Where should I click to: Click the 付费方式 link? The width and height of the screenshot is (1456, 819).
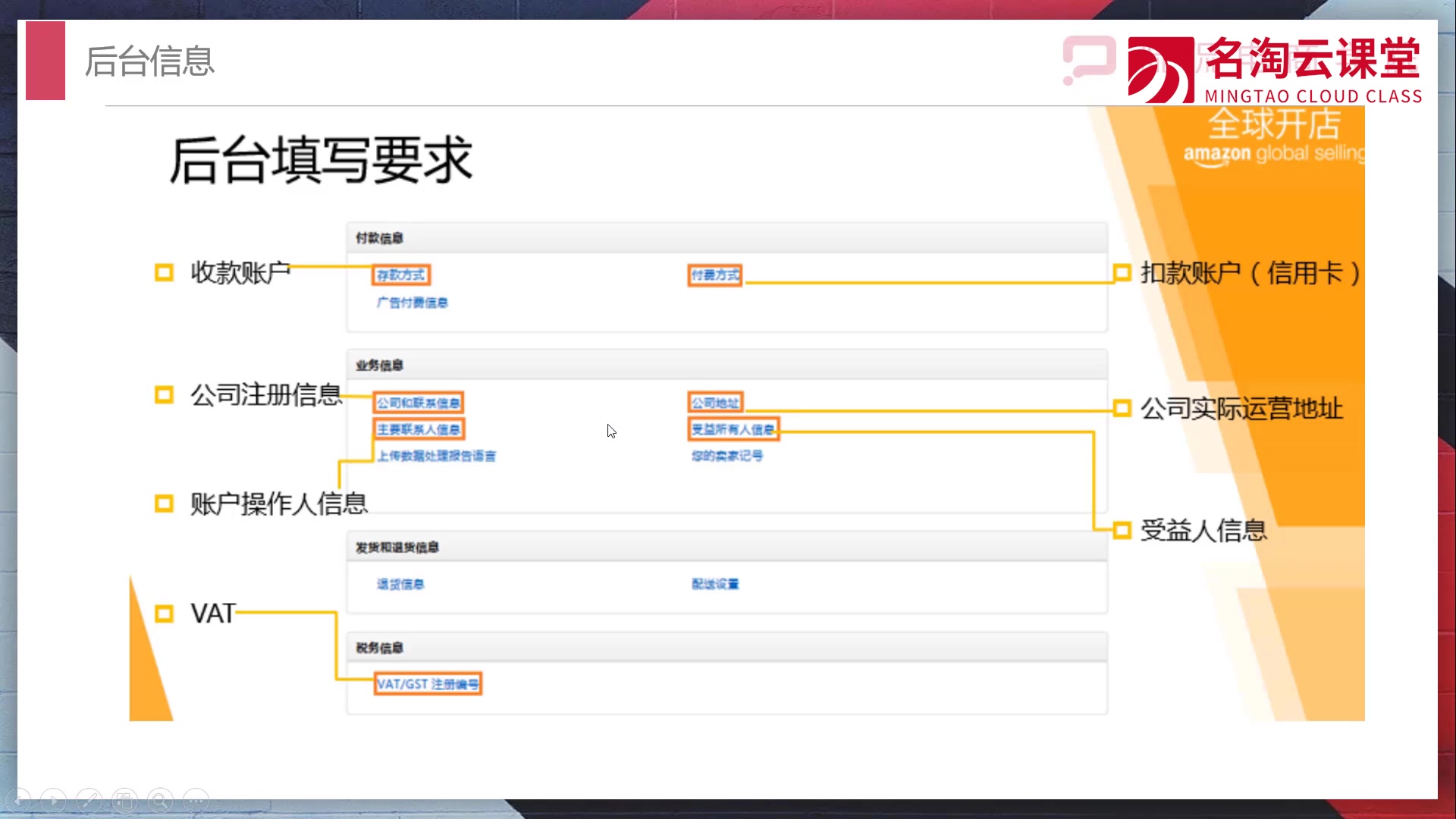[715, 275]
